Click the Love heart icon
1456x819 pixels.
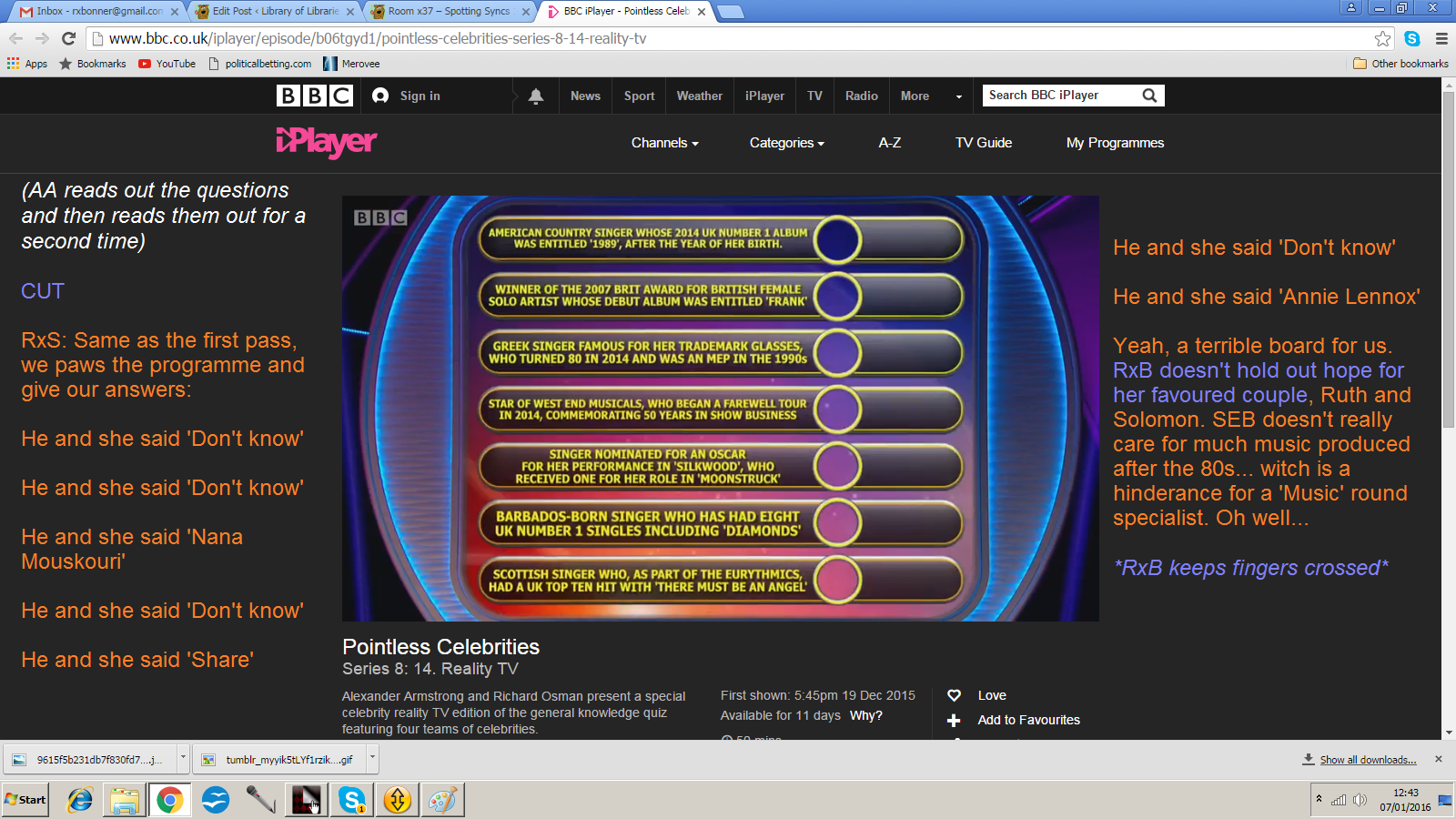pos(954,695)
